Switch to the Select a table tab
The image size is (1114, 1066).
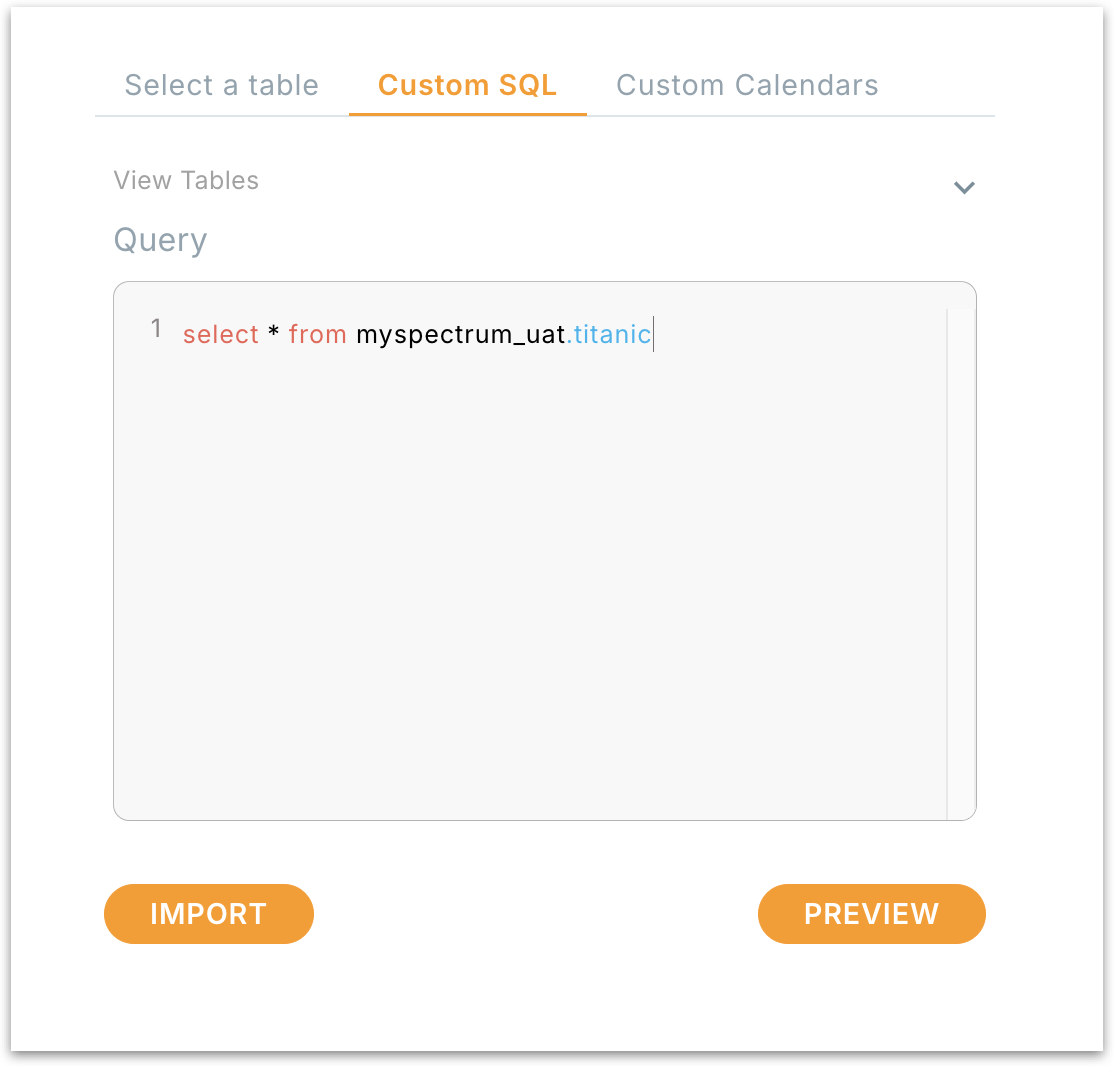coord(221,85)
